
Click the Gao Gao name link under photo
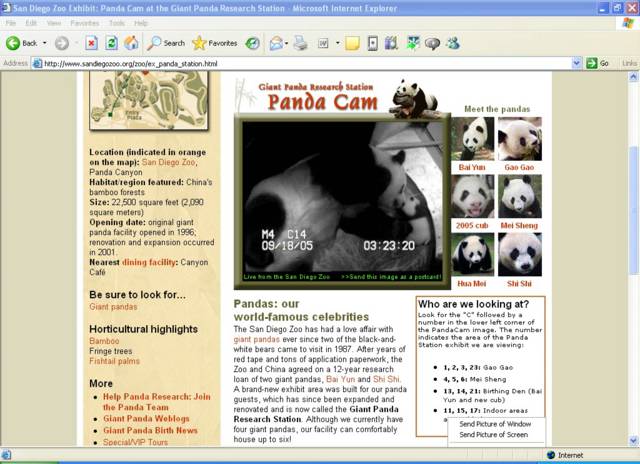pyautogui.click(x=519, y=167)
